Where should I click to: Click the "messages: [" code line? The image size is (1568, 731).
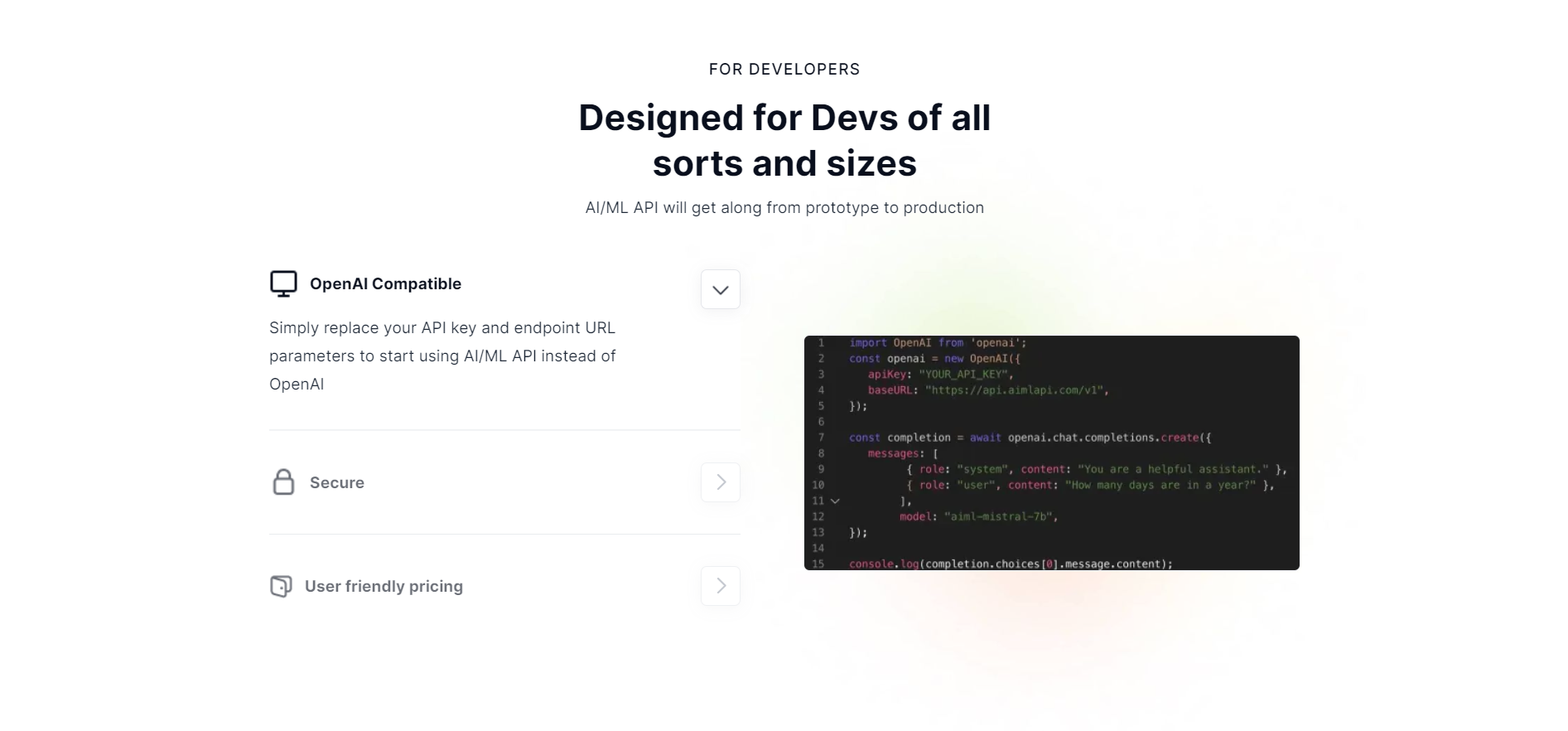point(903,453)
